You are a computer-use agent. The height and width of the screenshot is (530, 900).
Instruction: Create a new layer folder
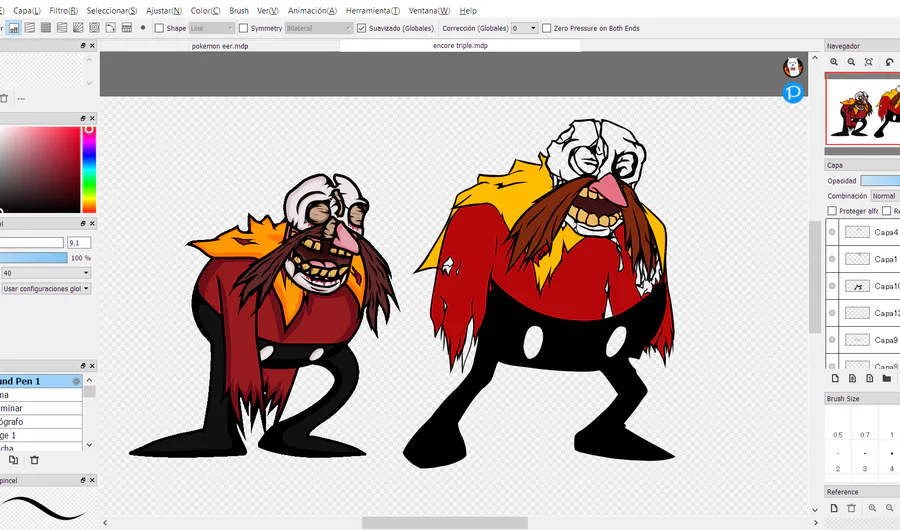click(x=887, y=378)
